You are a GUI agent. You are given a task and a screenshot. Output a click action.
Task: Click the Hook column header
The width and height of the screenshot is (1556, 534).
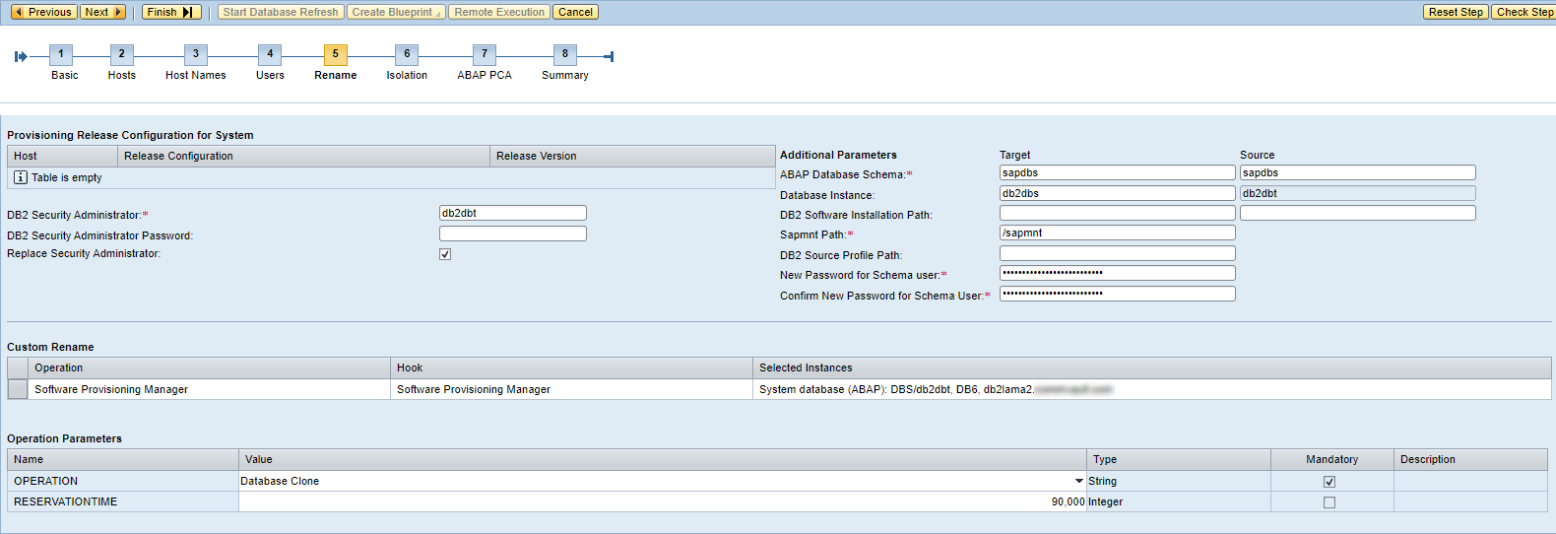[x=571, y=368]
